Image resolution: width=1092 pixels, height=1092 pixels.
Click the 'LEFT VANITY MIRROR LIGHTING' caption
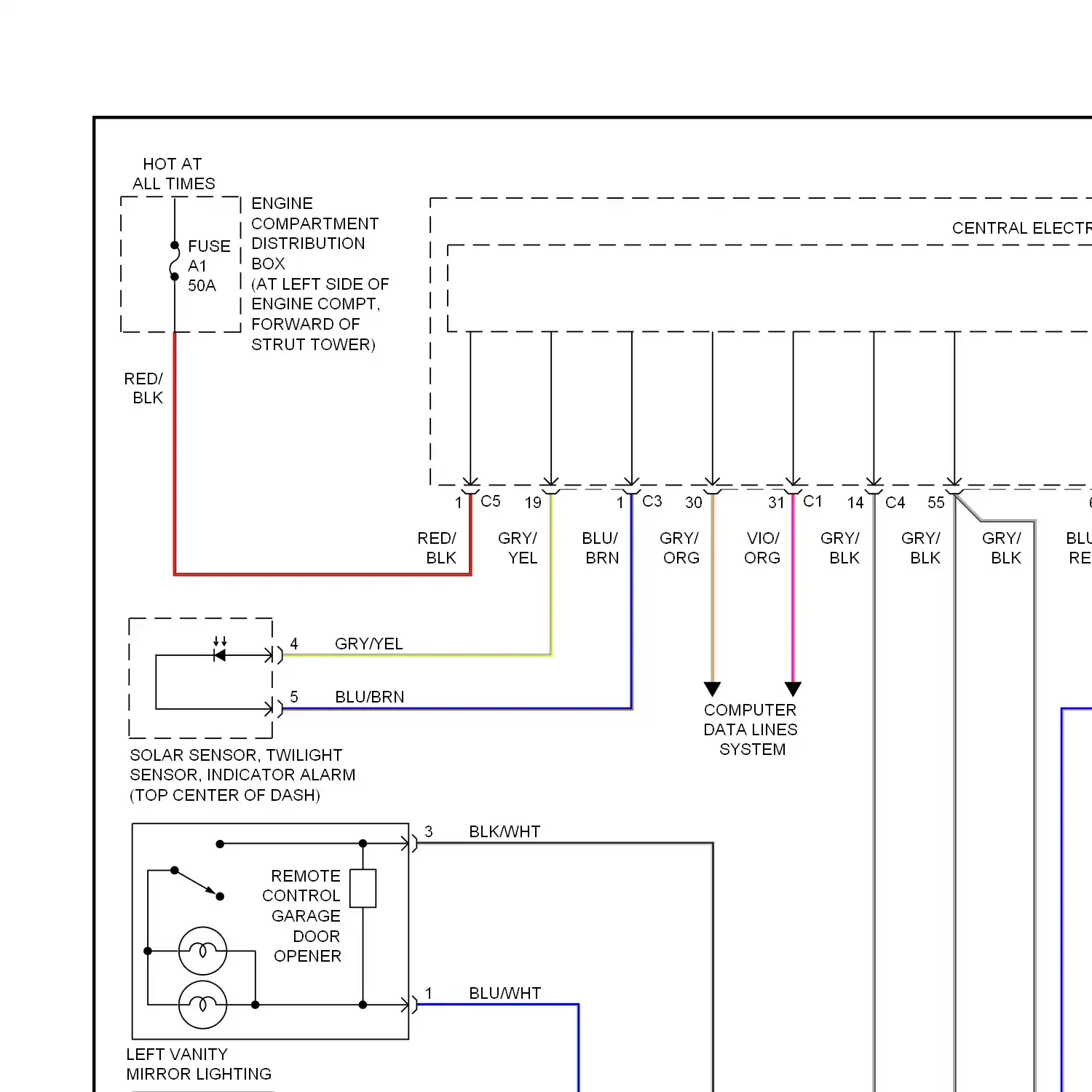(199, 1064)
